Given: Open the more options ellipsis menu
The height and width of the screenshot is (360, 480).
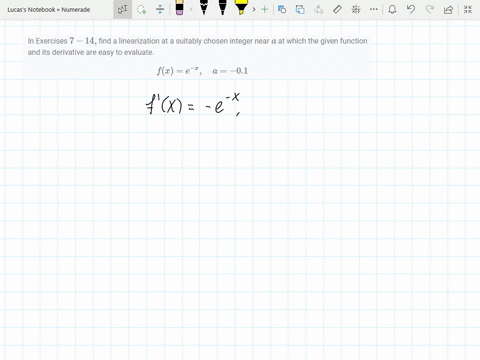Looking at the screenshot, I should pyautogui.click(x=374, y=9).
